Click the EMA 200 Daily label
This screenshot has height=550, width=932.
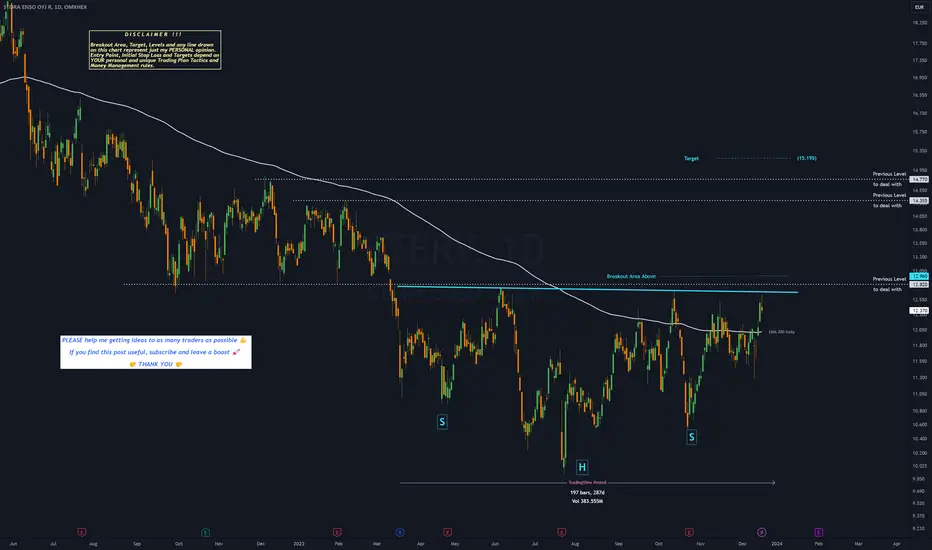782,332
